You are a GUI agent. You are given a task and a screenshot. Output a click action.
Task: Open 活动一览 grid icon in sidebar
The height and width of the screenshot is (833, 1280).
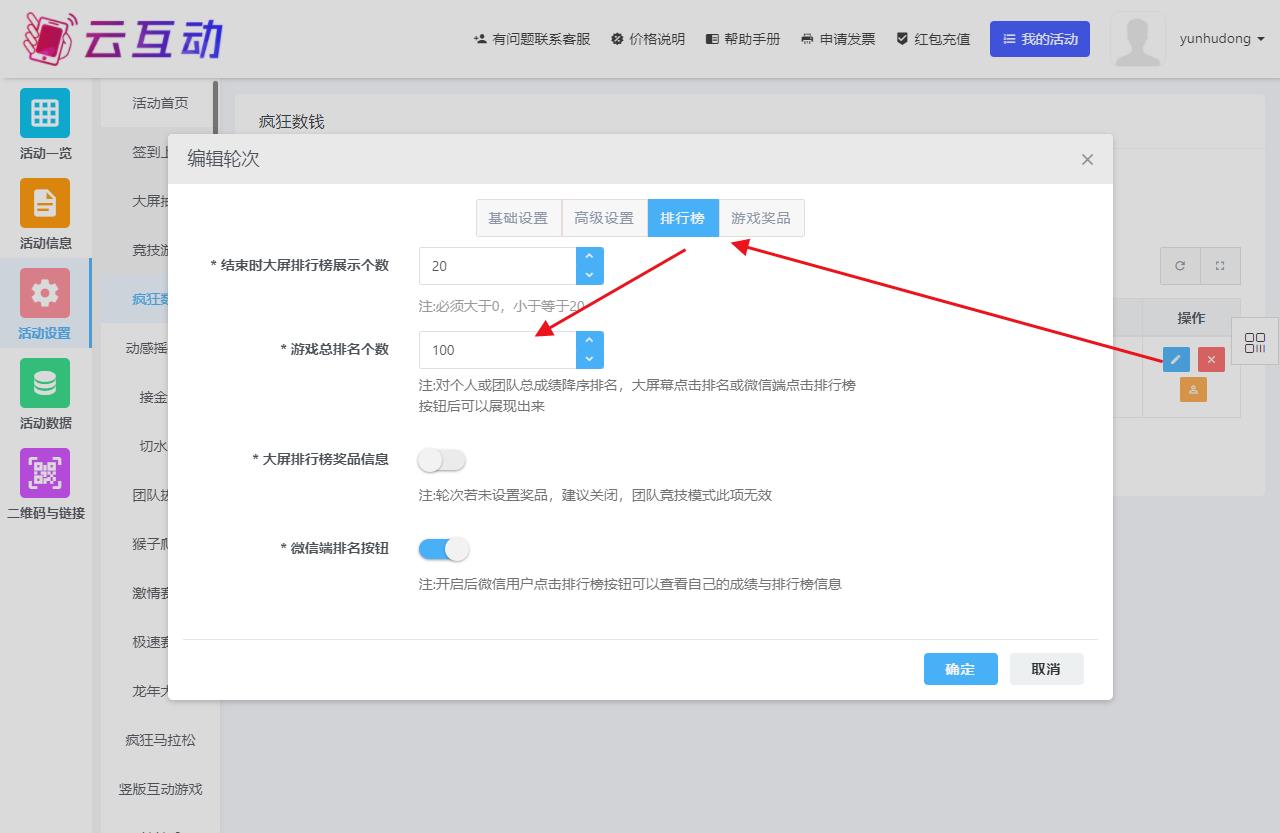45,113
